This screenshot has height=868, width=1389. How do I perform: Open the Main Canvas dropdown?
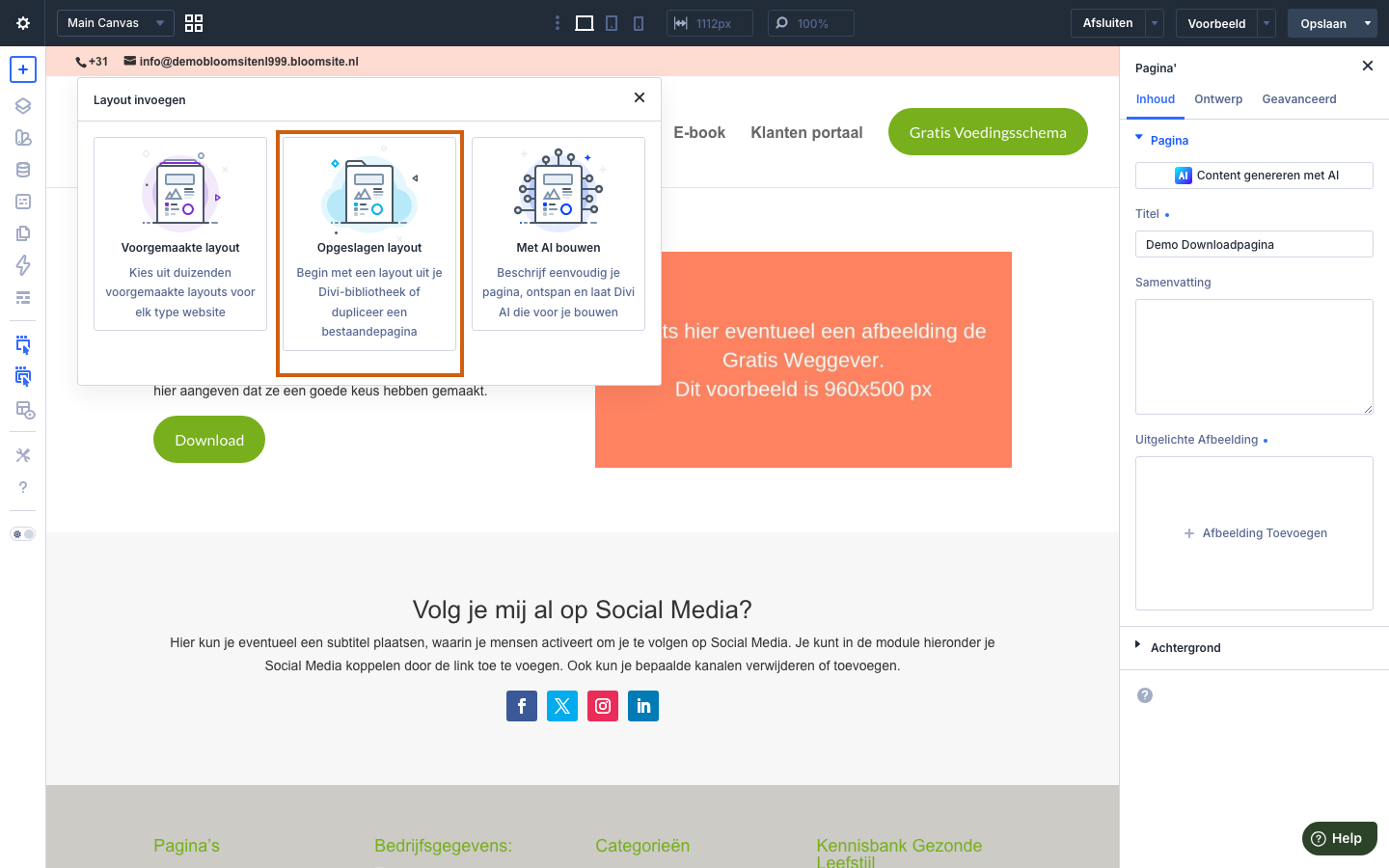pos(116,23)
